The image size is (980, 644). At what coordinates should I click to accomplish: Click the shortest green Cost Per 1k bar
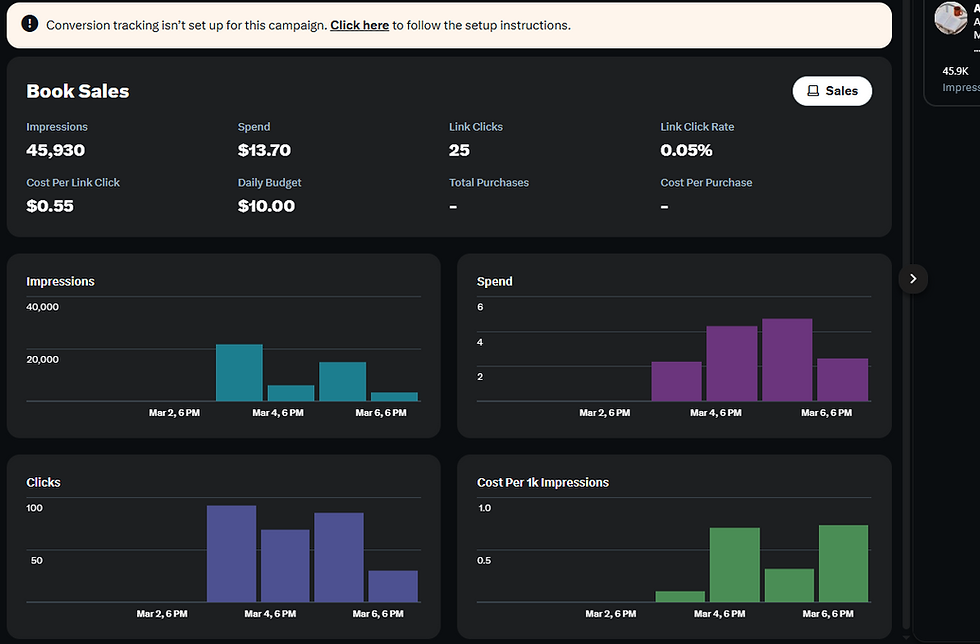pos(680,597)
